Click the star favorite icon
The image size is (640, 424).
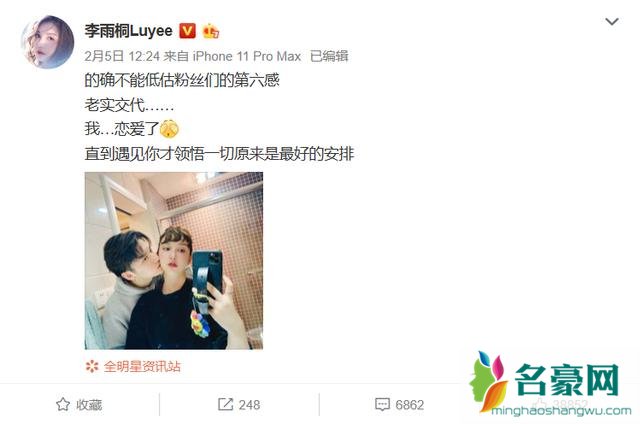point(63,404)
